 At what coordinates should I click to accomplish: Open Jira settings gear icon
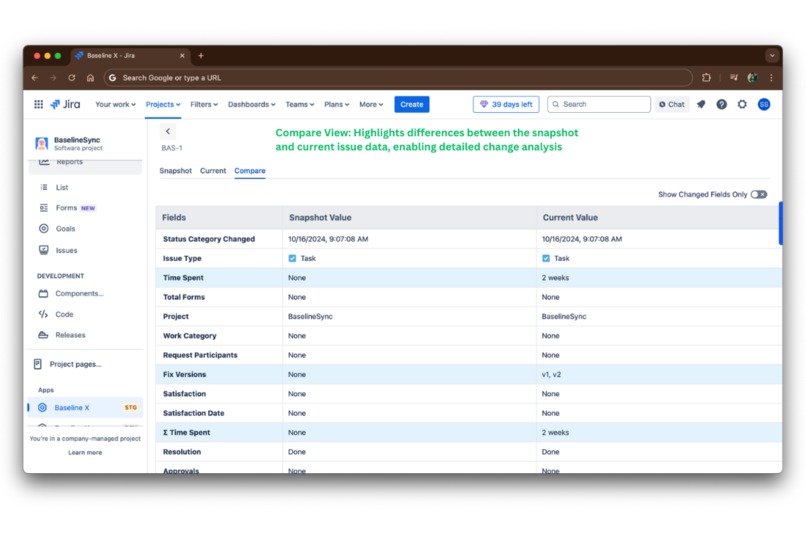pyautogui.click(x=742, y=104)
